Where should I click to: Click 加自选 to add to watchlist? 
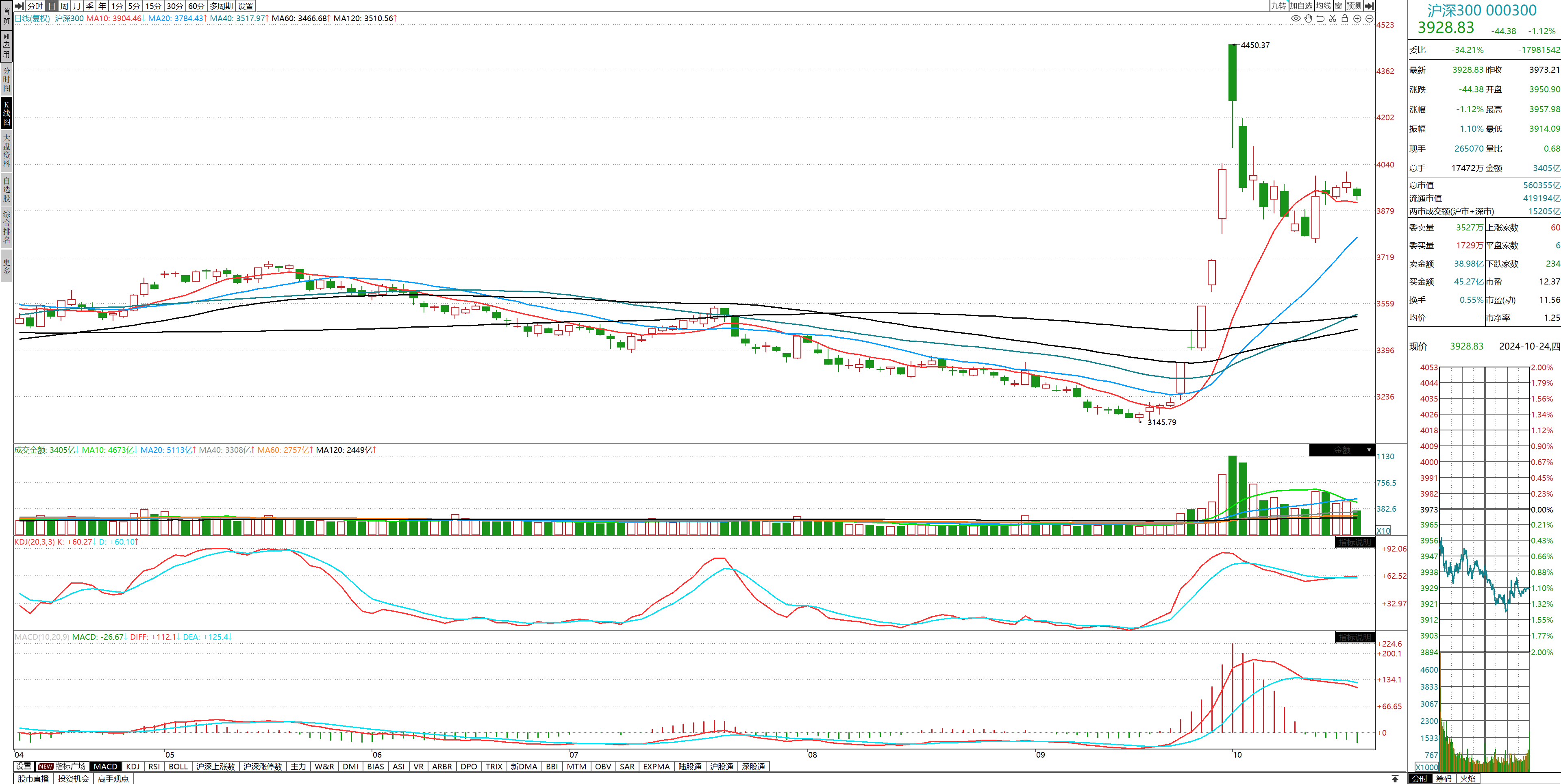1301,5
